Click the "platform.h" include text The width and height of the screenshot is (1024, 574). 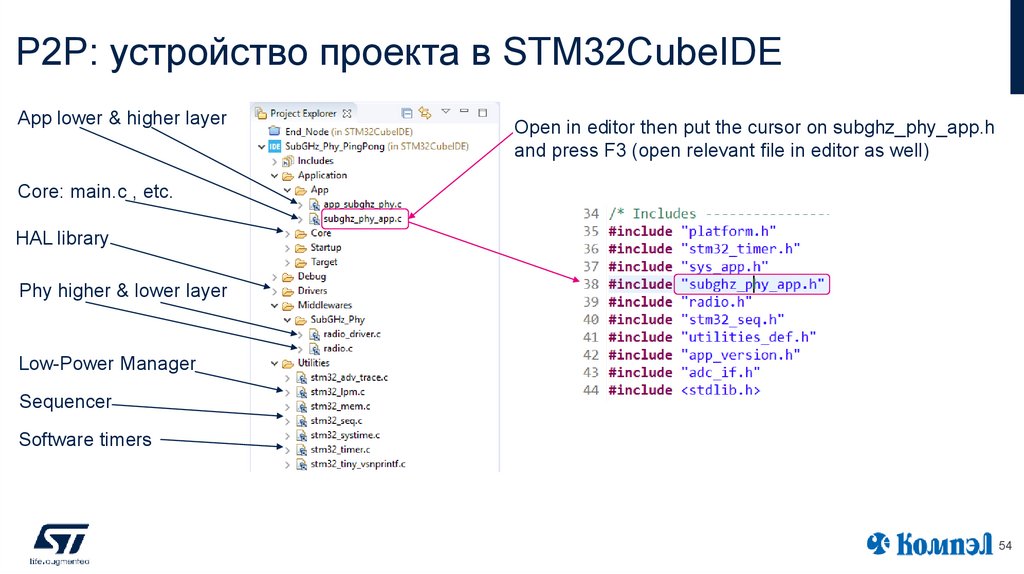[x=728, y=232]
